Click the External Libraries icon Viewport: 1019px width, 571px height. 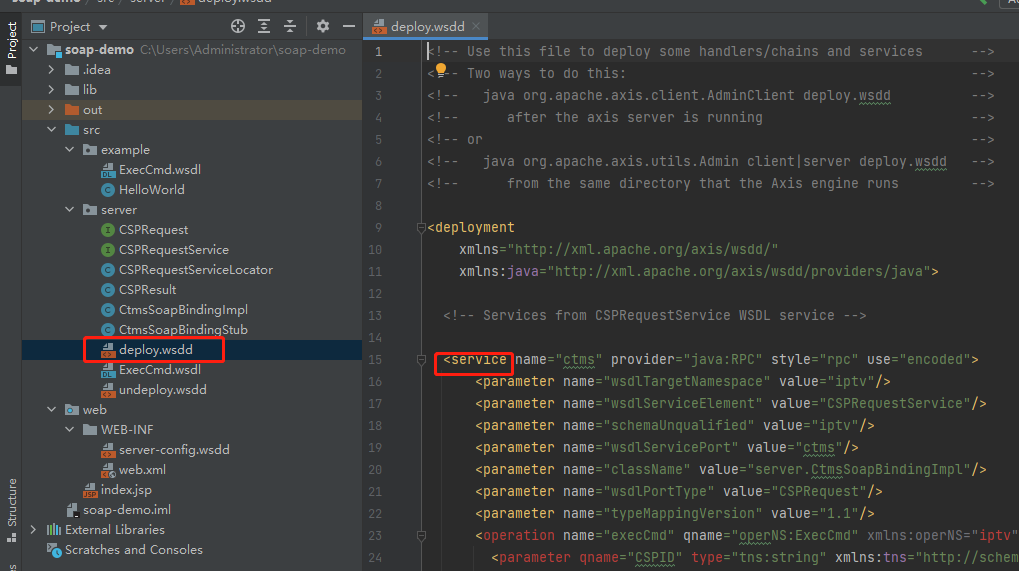[54, 529]
